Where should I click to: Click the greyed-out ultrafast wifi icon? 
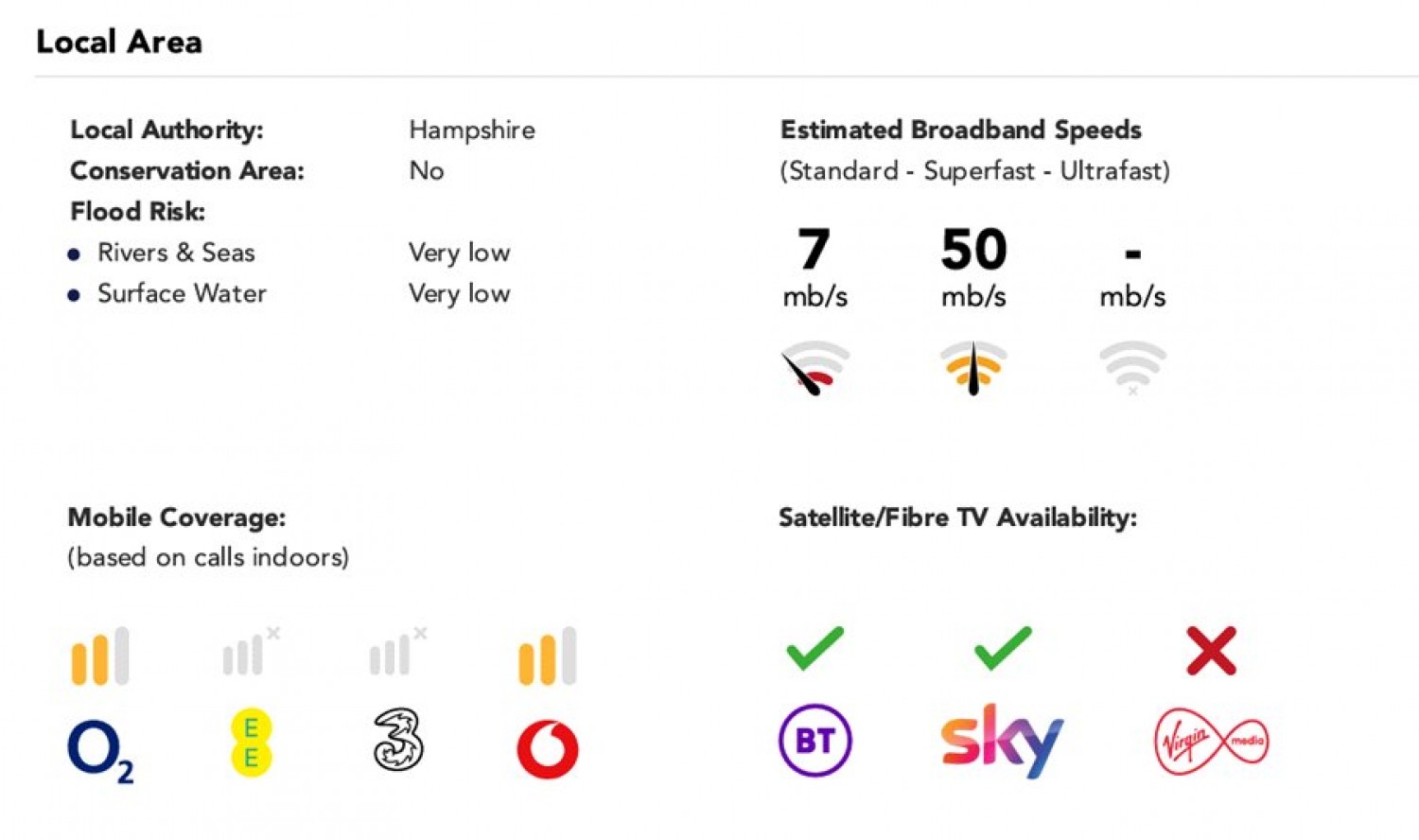1132,367
